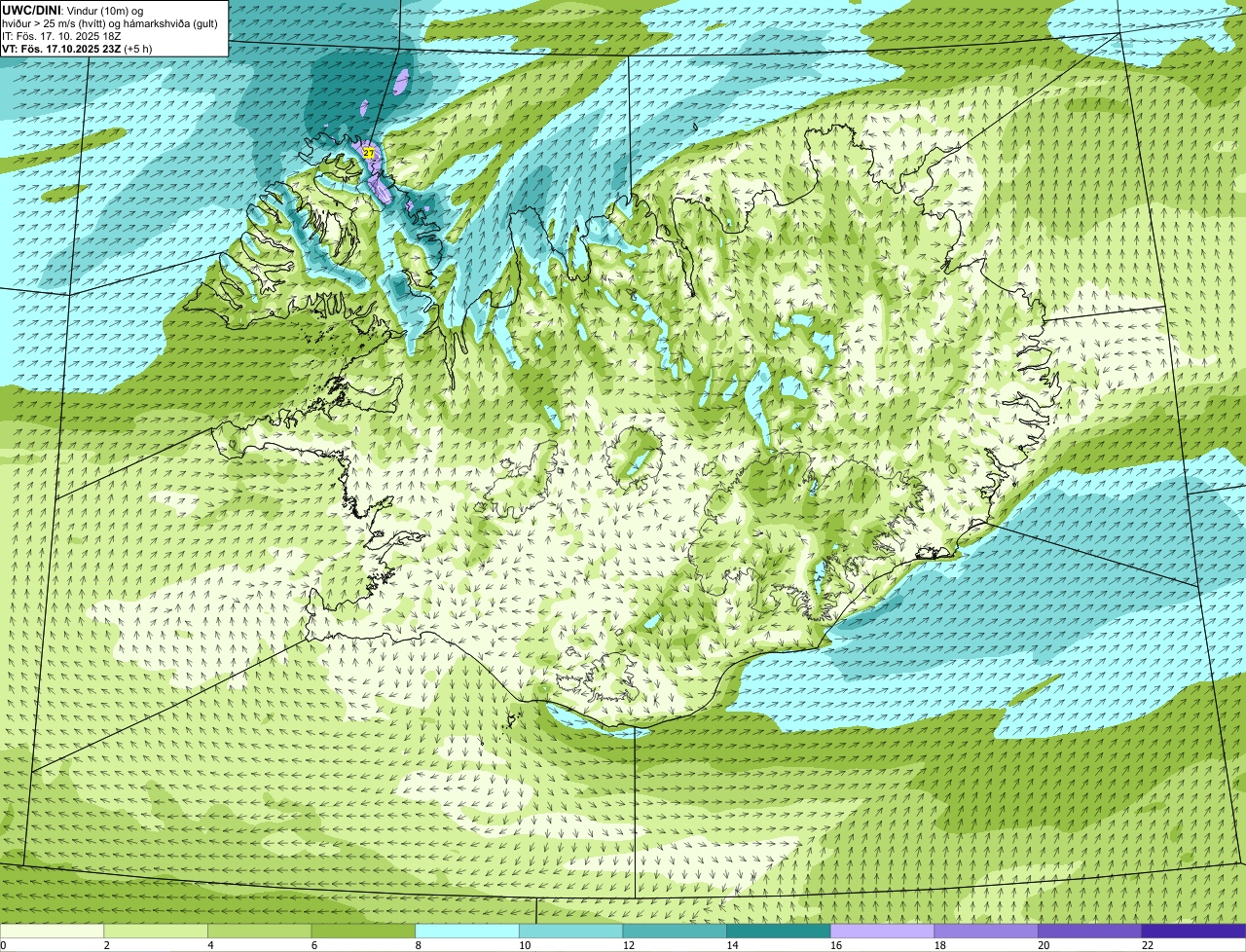Click the "12" label on the wind scale

(629, 945)
